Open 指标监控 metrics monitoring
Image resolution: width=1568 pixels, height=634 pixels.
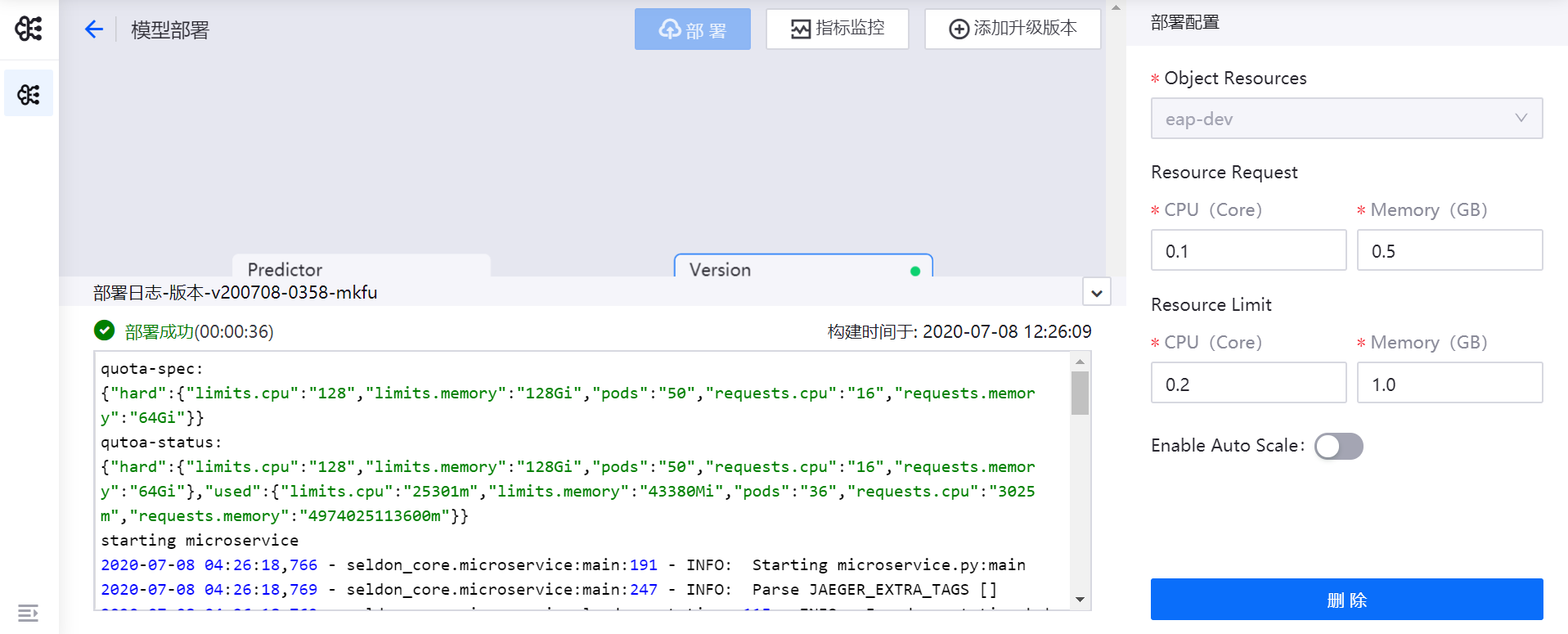(x=837, y=29)
